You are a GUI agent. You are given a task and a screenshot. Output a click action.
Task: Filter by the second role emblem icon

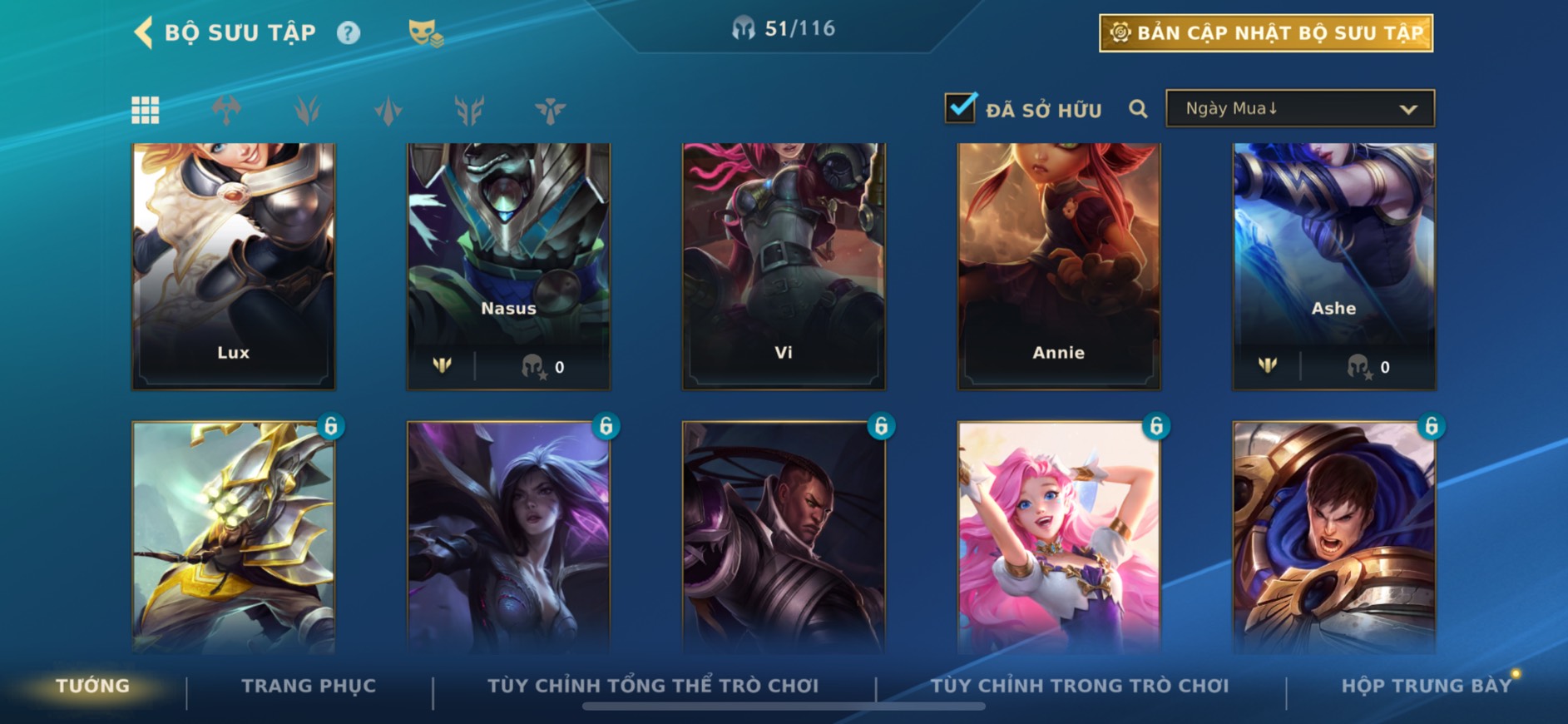tap(307, 110)
